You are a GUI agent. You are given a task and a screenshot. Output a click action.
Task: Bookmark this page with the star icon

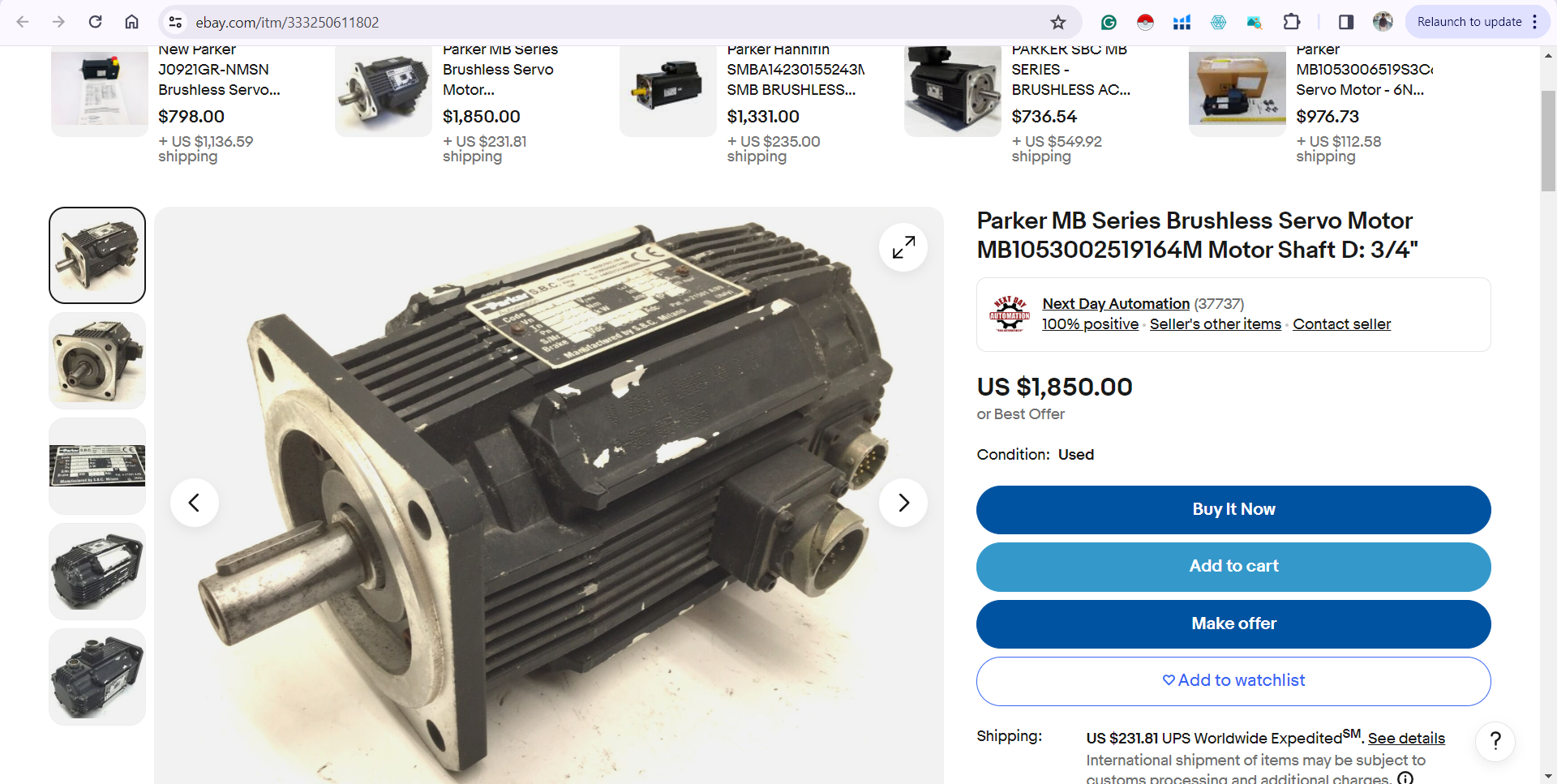[1058, 22]
